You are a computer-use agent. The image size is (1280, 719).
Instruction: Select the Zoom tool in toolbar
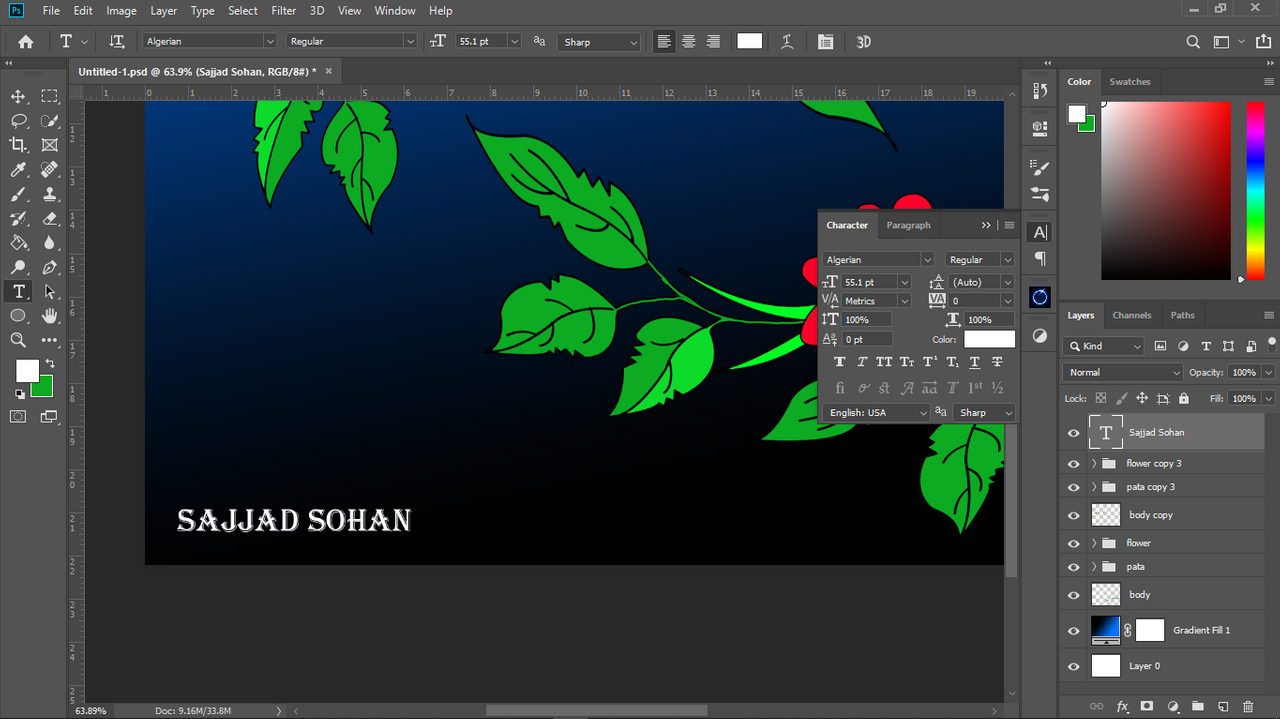click(x=18, y=340)
